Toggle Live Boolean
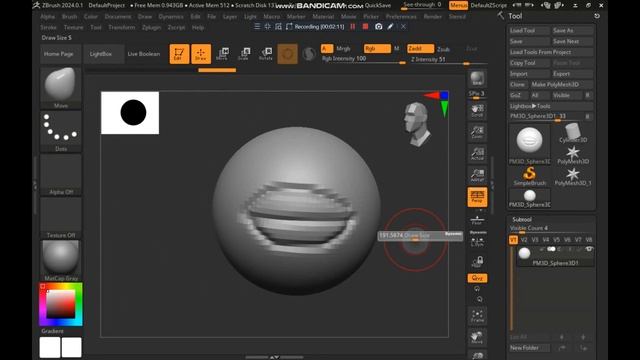Image resolution: width=640 pixels, height=360 pixels. coord(144,54)
